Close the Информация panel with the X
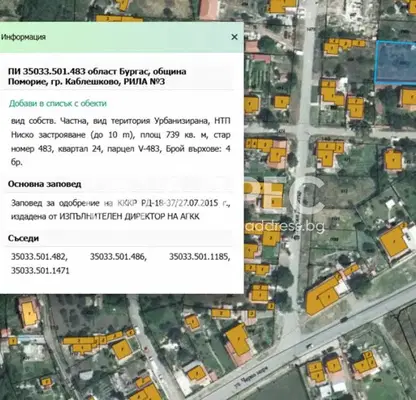This screenshot has width=416, height=400. click(234, 37)
